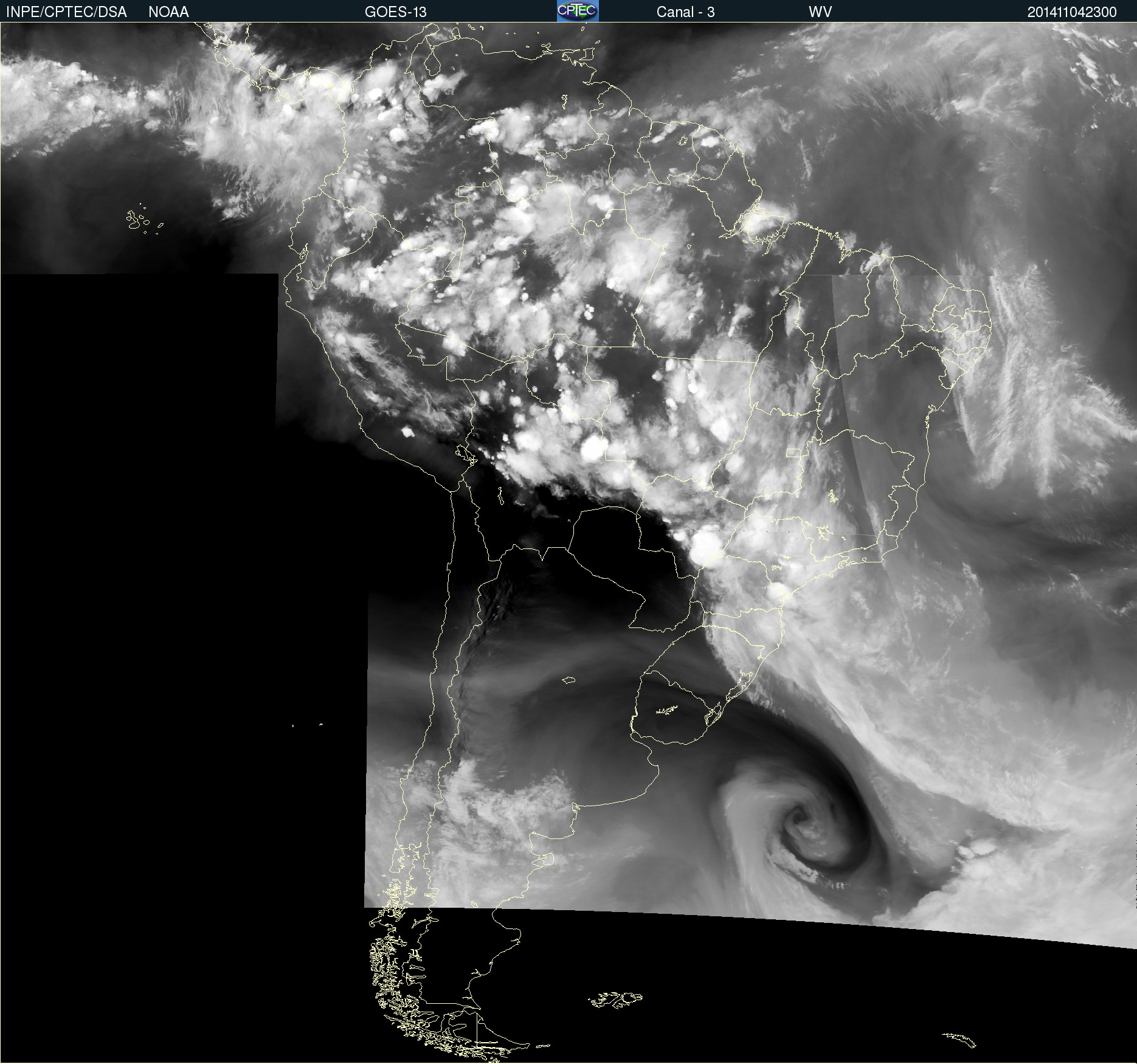Click the bright storm cloud on Paraguay's eastern border
Viewport: 1137px width, 1064px height.
point(705,546)
